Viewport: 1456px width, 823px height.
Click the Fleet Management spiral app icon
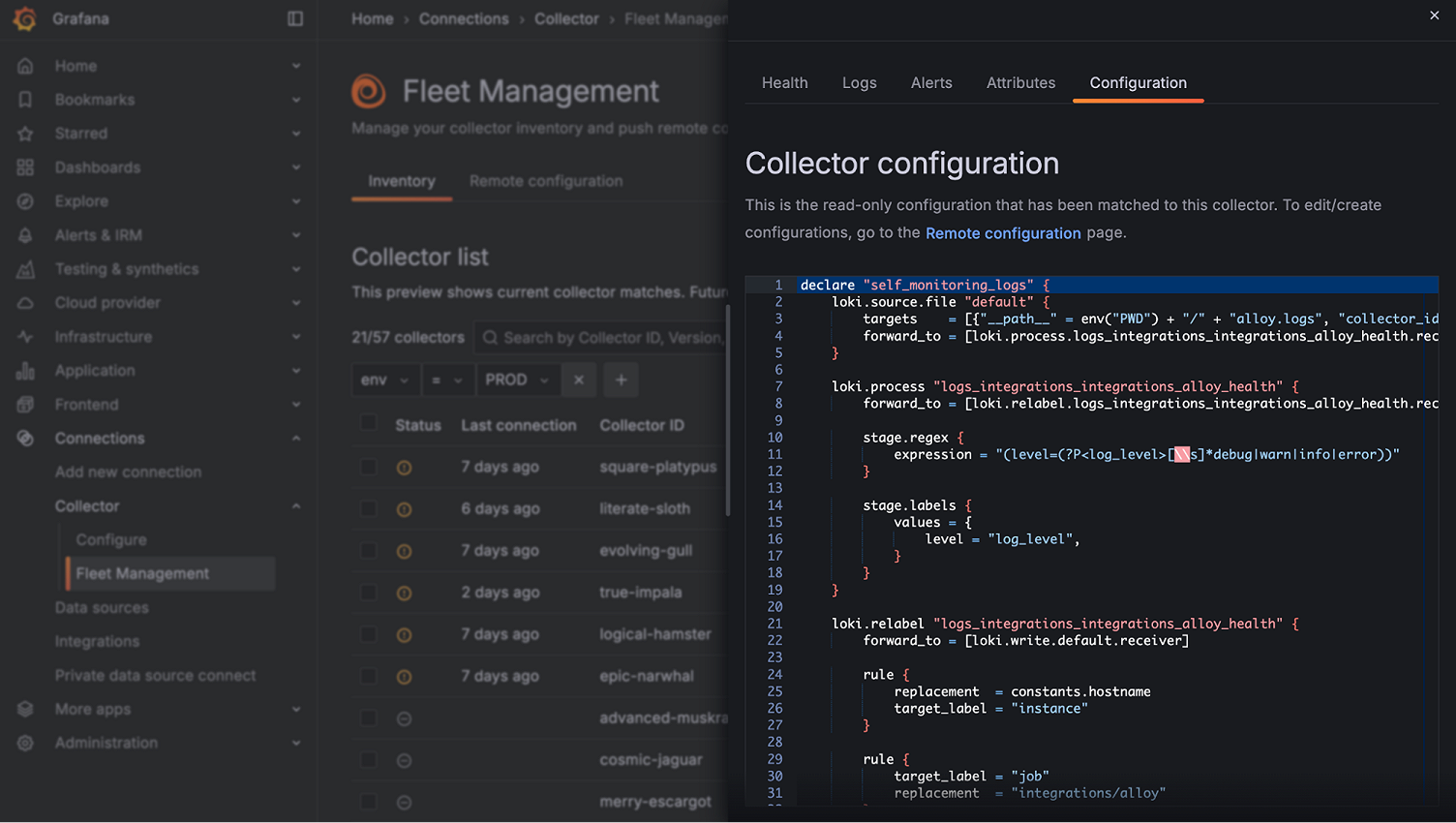(368, 90)
